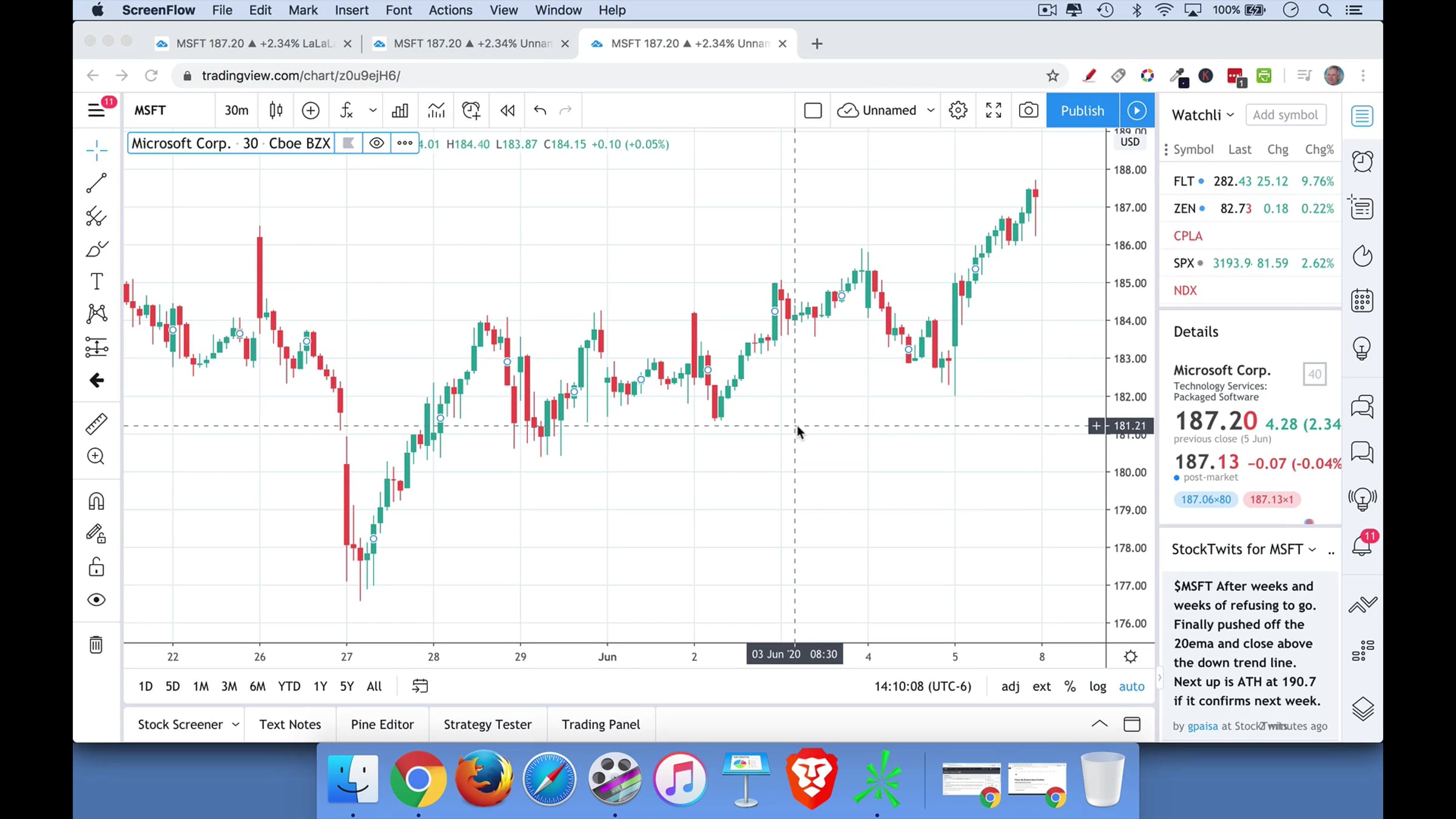Select the trend line drawing tool

tap(96, 183)
